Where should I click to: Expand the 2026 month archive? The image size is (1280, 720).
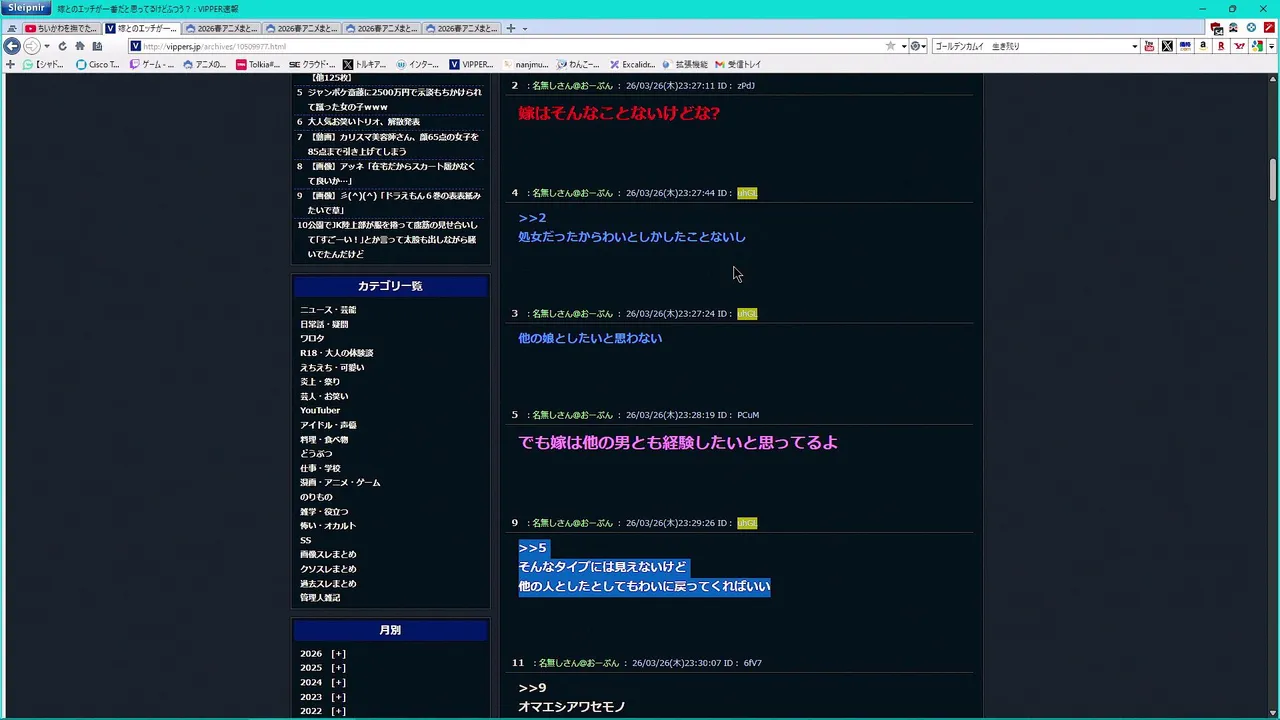(x=338, y=654)
